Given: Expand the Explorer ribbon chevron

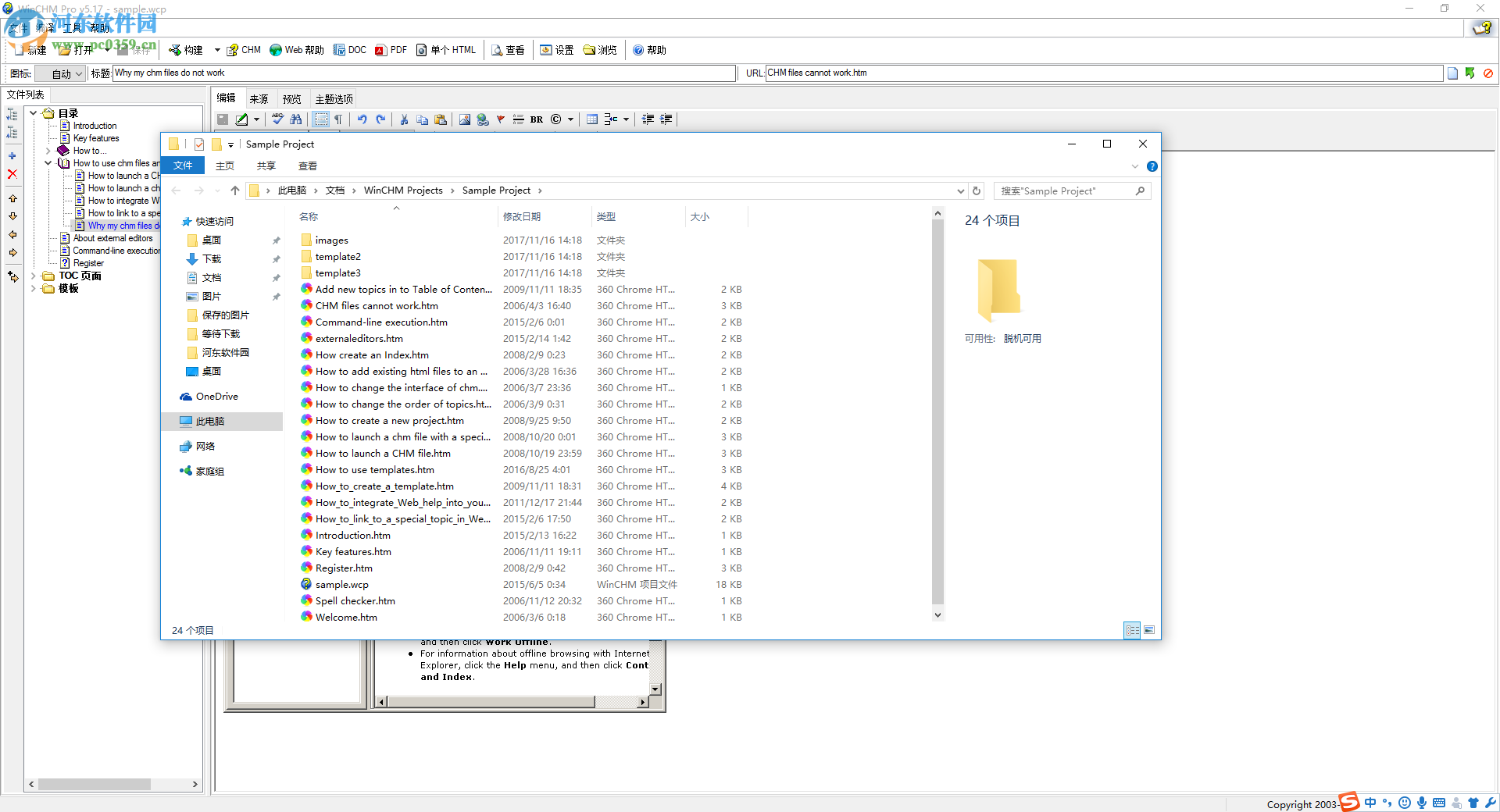Looking at the screenshot, I should pos(1135,166).
